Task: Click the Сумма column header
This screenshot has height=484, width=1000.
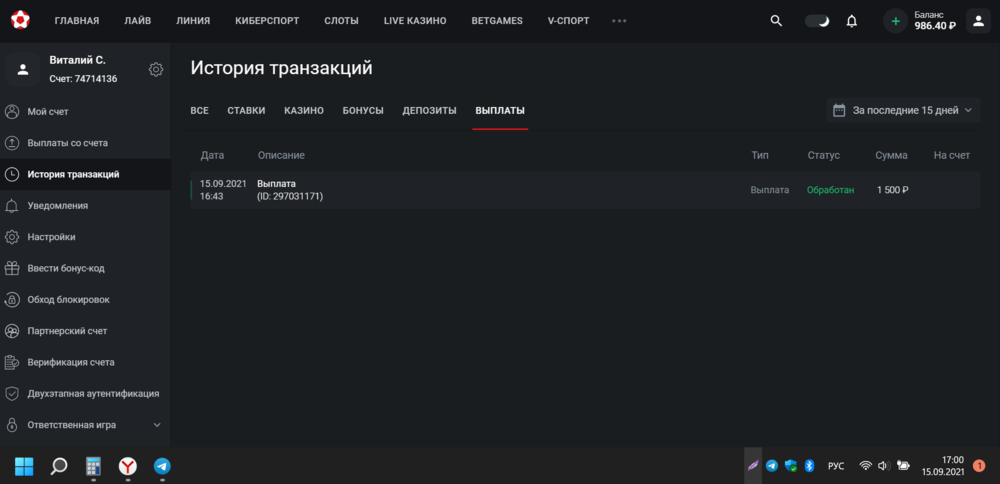Action: click(891, 156)
